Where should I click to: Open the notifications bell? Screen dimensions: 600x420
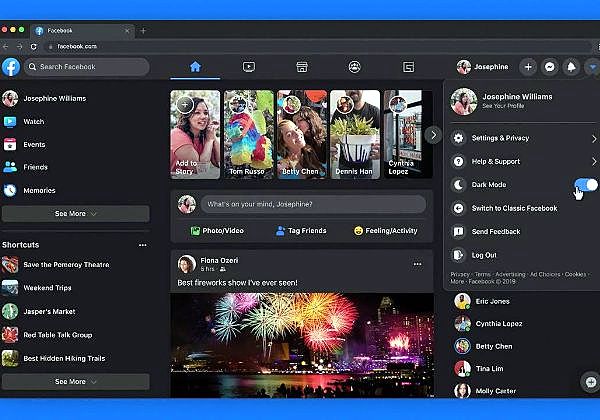coord(571,67)
